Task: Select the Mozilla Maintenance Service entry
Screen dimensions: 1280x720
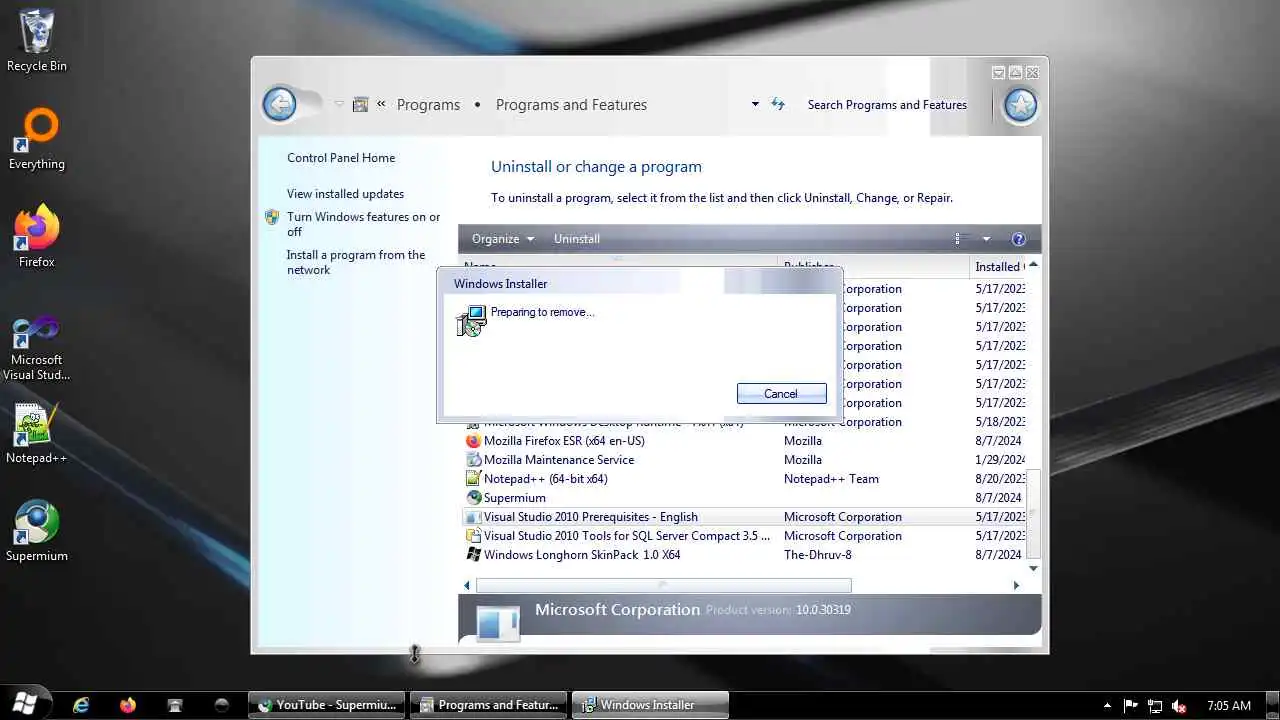Action: [x=743, y=460]
